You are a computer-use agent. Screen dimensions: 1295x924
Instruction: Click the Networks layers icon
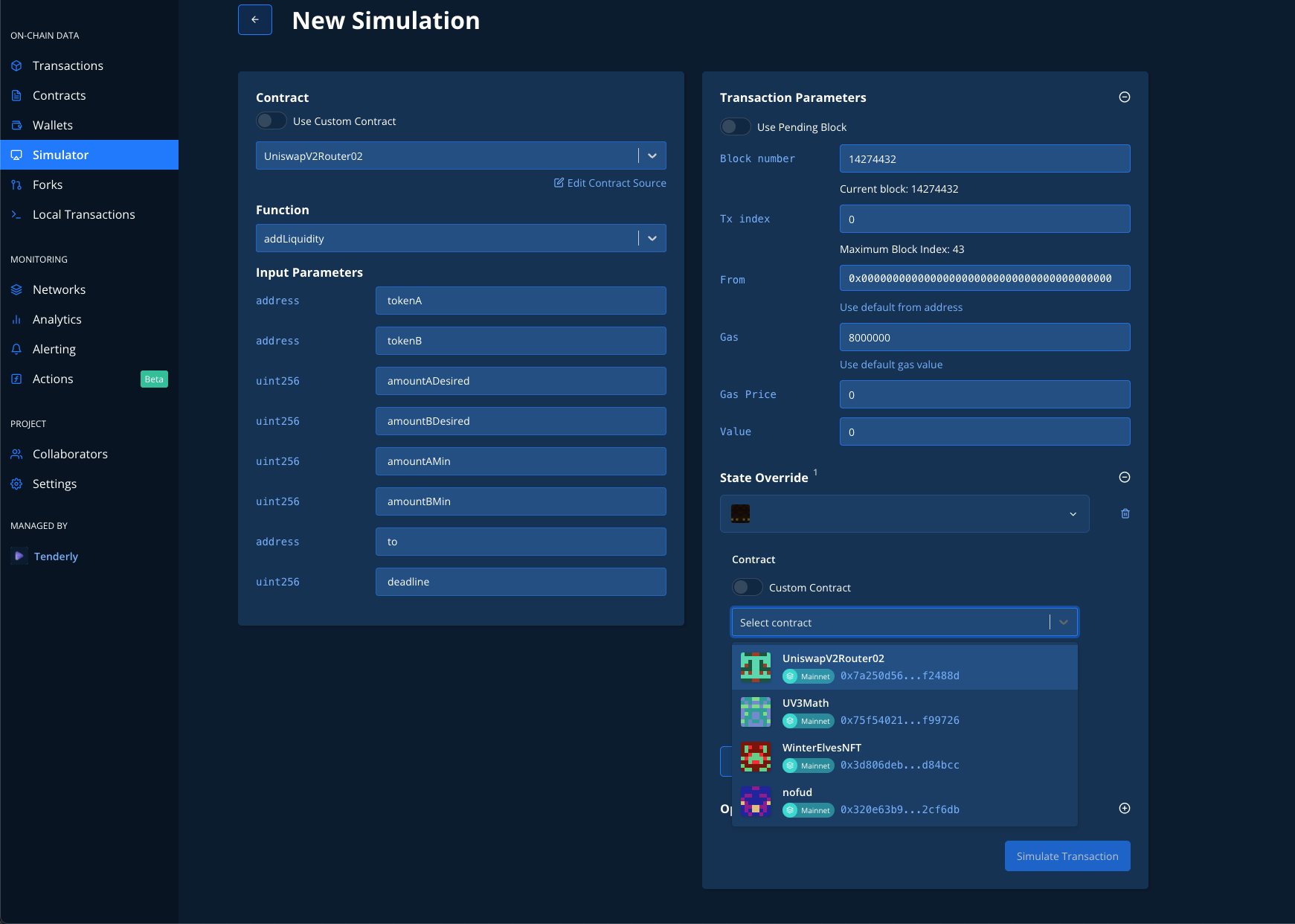pyautogui.click(x=16, y=289)
